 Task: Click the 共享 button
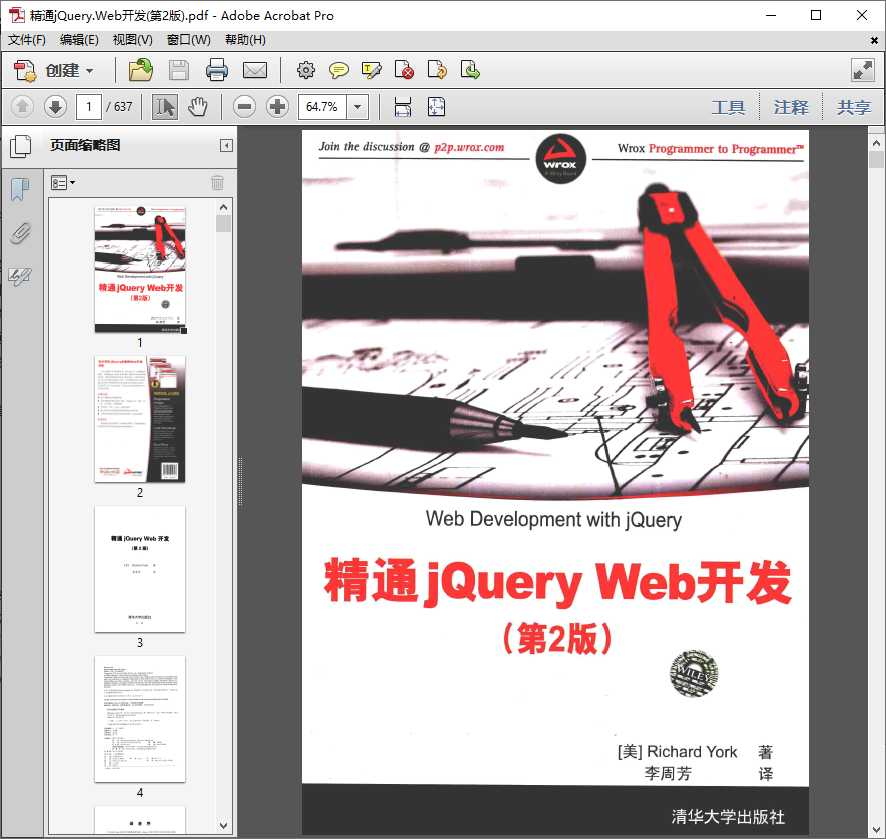853,107
